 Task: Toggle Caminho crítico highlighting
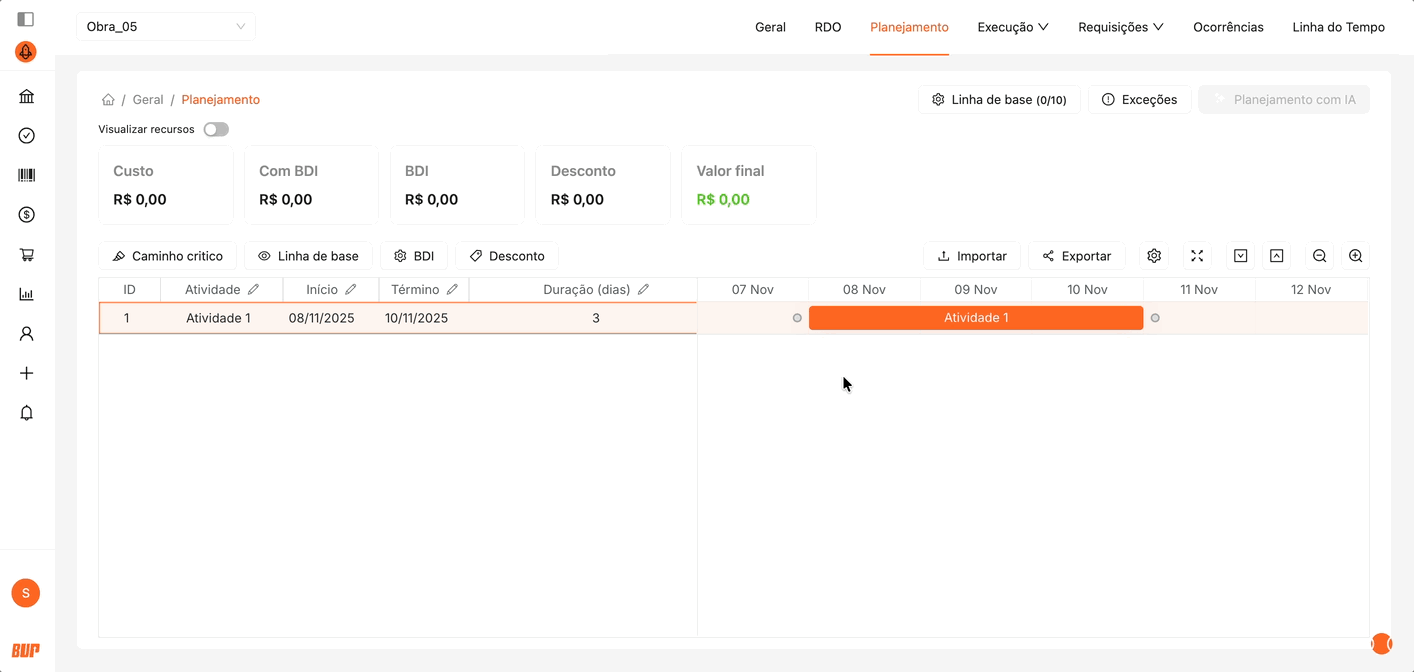click(x=168, y=256)
